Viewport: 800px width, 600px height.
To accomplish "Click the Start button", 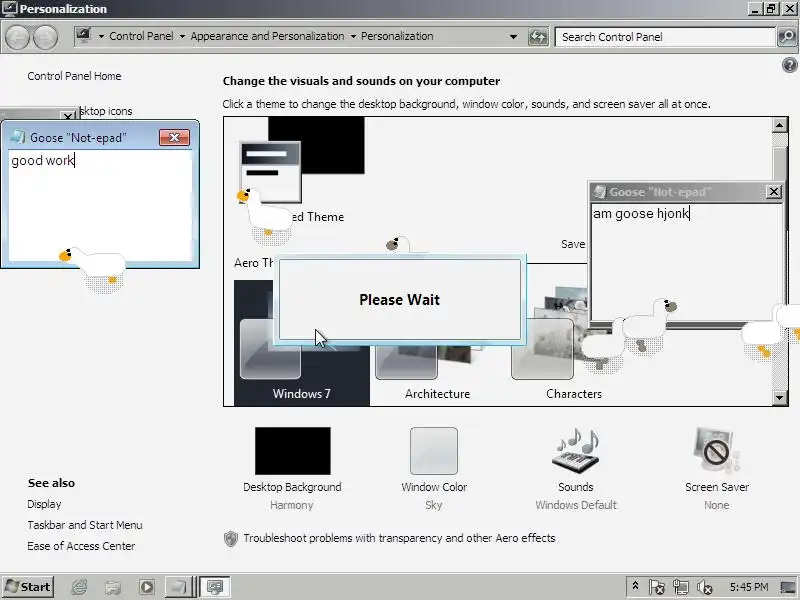I will click(28, 587).
